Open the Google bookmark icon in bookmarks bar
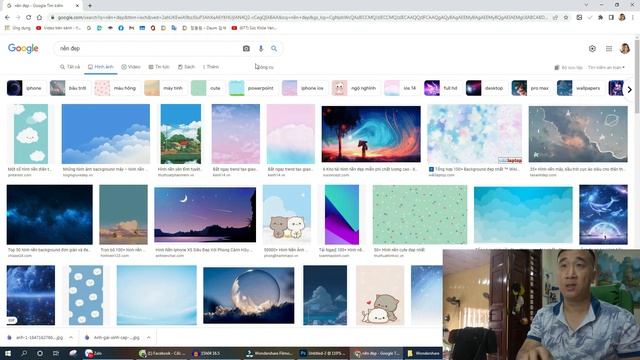Viewport: 640px width, 360px height. tap(89, 28)
